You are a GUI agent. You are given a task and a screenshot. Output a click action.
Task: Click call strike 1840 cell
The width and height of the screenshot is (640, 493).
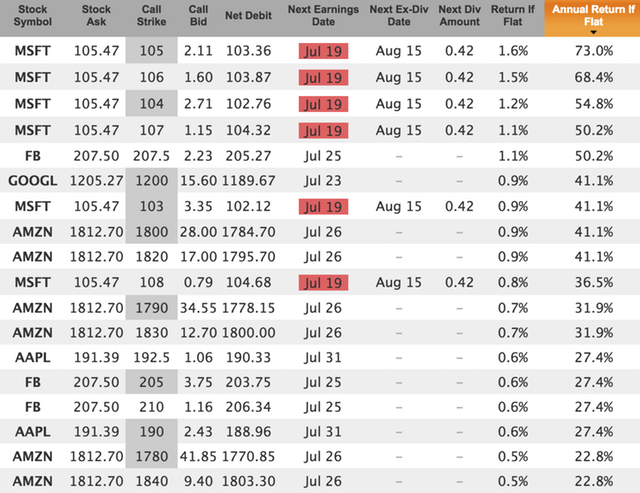click(x=151, y=481)
